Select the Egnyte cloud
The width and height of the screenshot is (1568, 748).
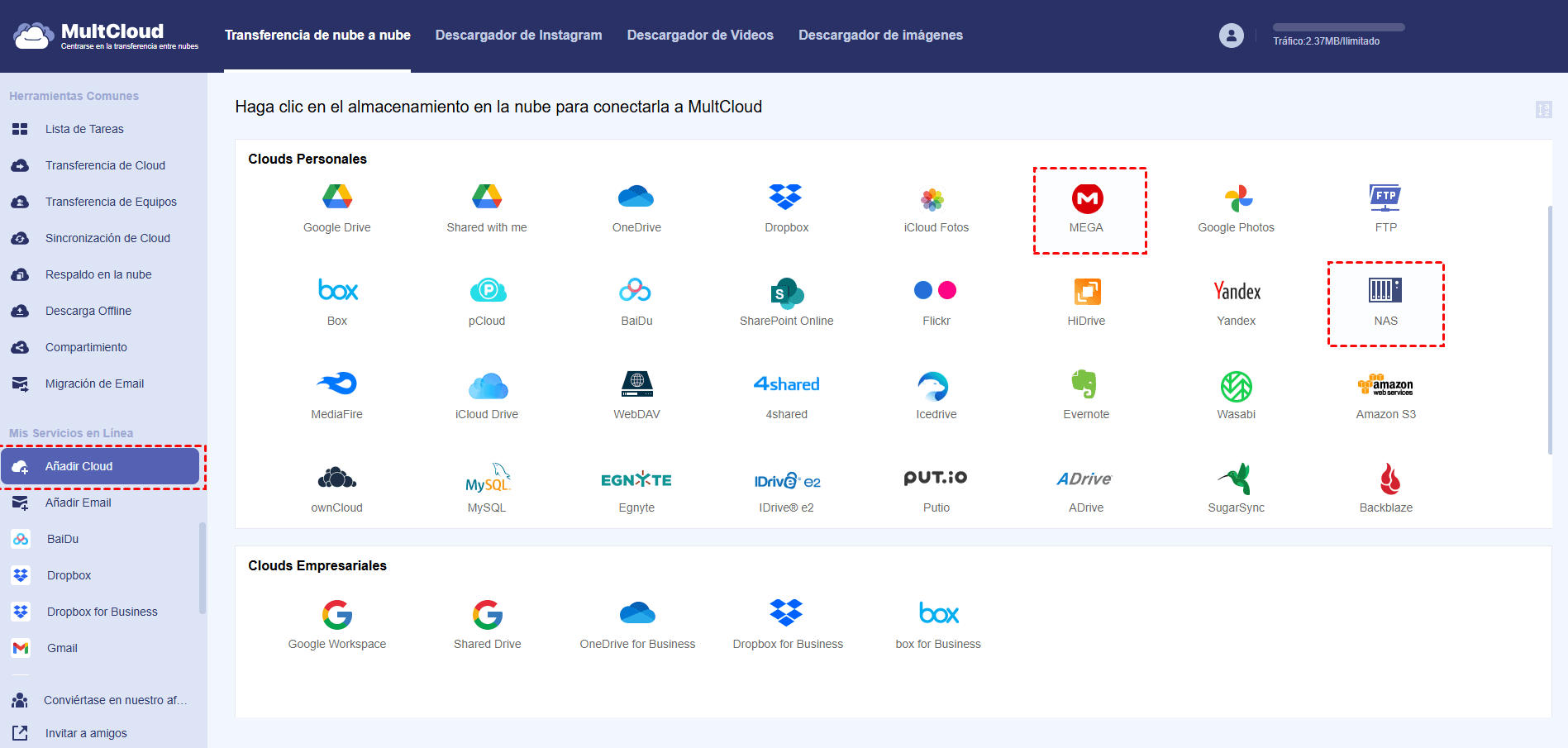(636, 479)
